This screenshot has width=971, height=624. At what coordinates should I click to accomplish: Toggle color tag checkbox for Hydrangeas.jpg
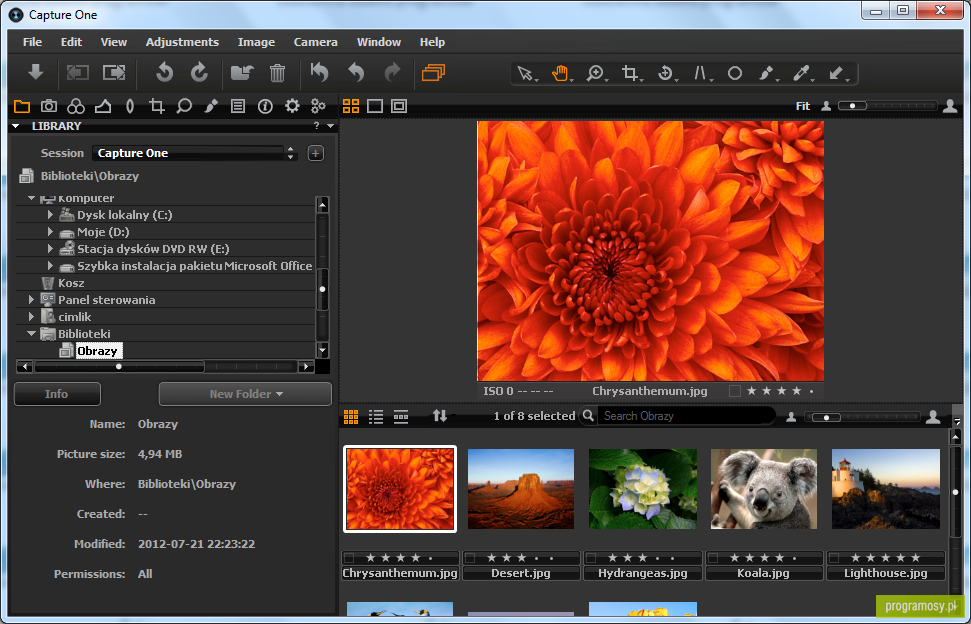tap(591, 558)
